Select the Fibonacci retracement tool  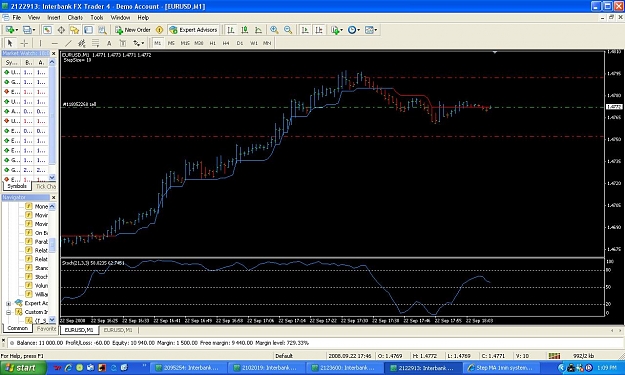coord(95,43)
